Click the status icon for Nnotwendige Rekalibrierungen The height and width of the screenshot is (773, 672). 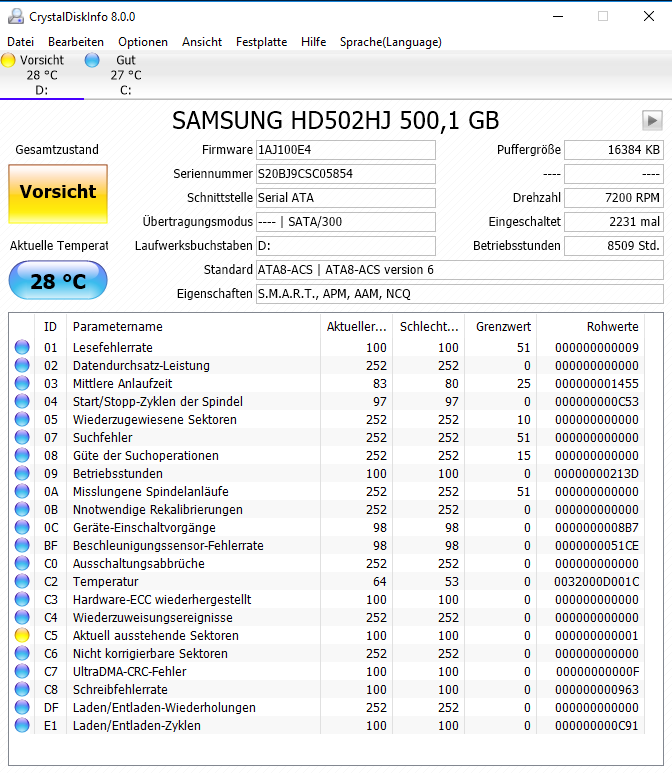(x=22, y=509)
